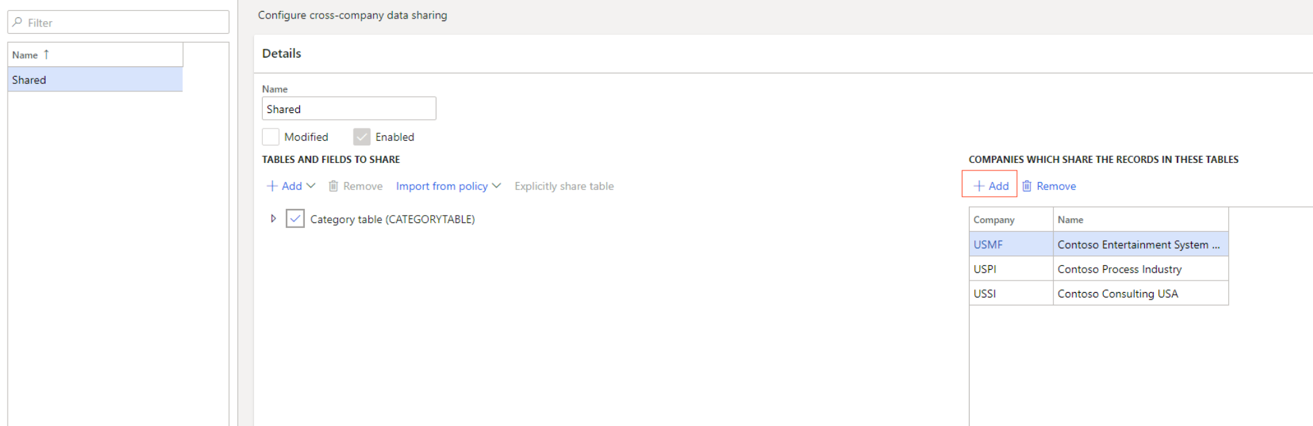The width and height of the screenshot is (1313, 426).
Task: Toggle the Enabled checkbox
Action: click(362, 137)
